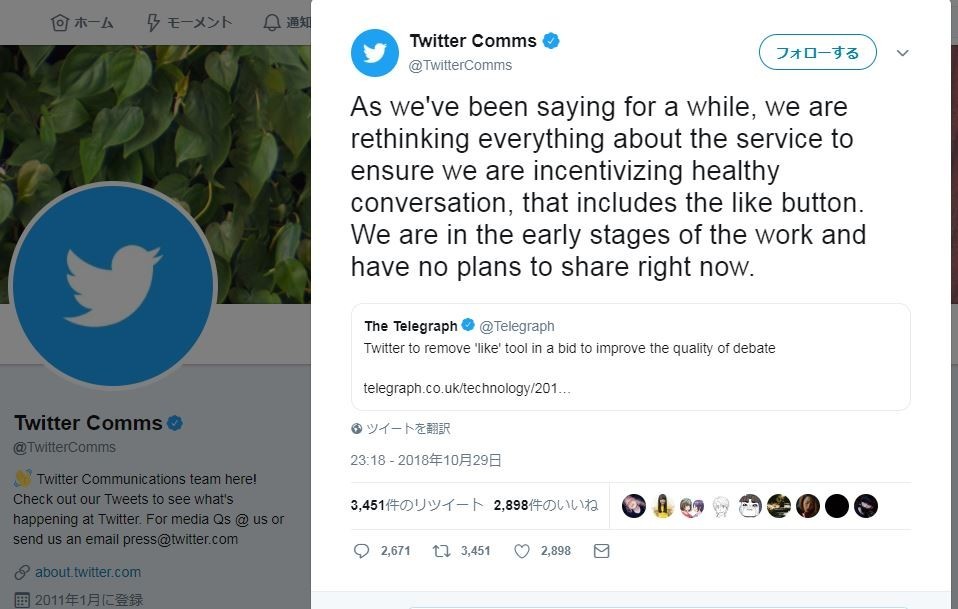Open the ホーム (Home) feed
958x609 pixels.
(83, 22)
